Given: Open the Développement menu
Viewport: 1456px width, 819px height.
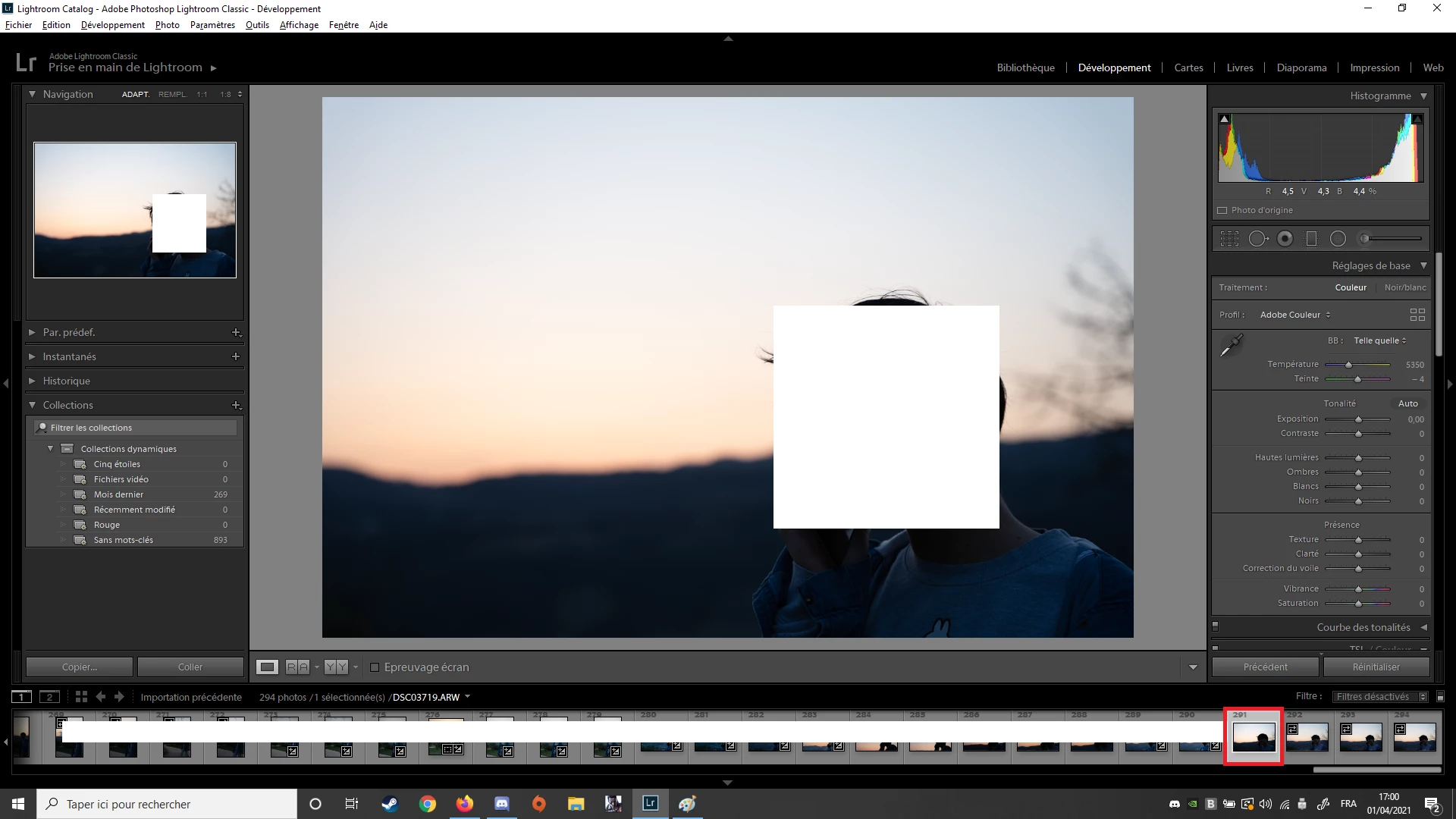Looking at the screenshot, I should pyautogui.click(x=112, y=25).
